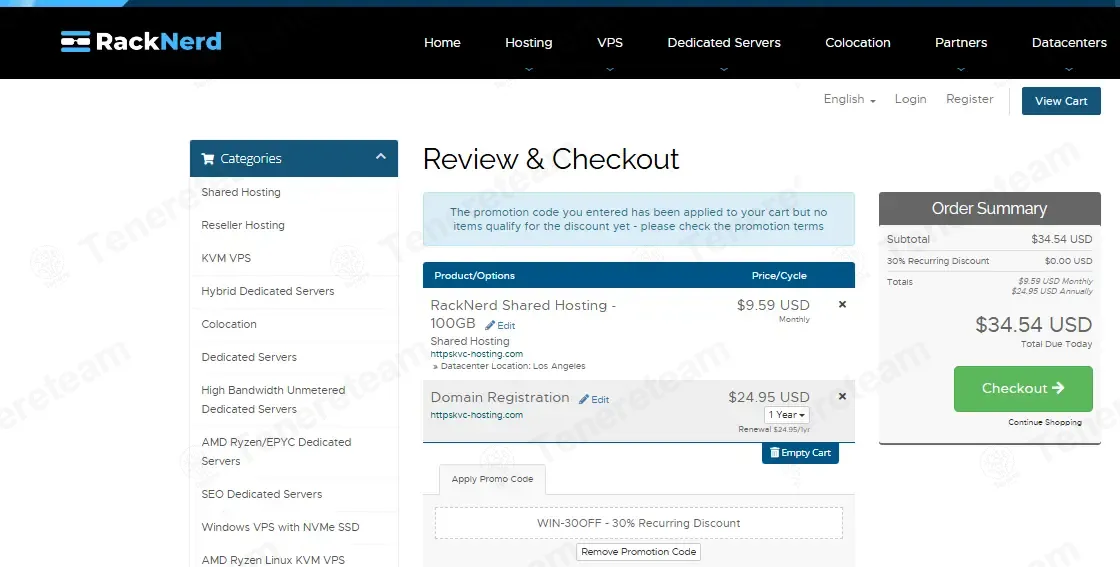Remove Domain Registration with X icon

point(842,396)
